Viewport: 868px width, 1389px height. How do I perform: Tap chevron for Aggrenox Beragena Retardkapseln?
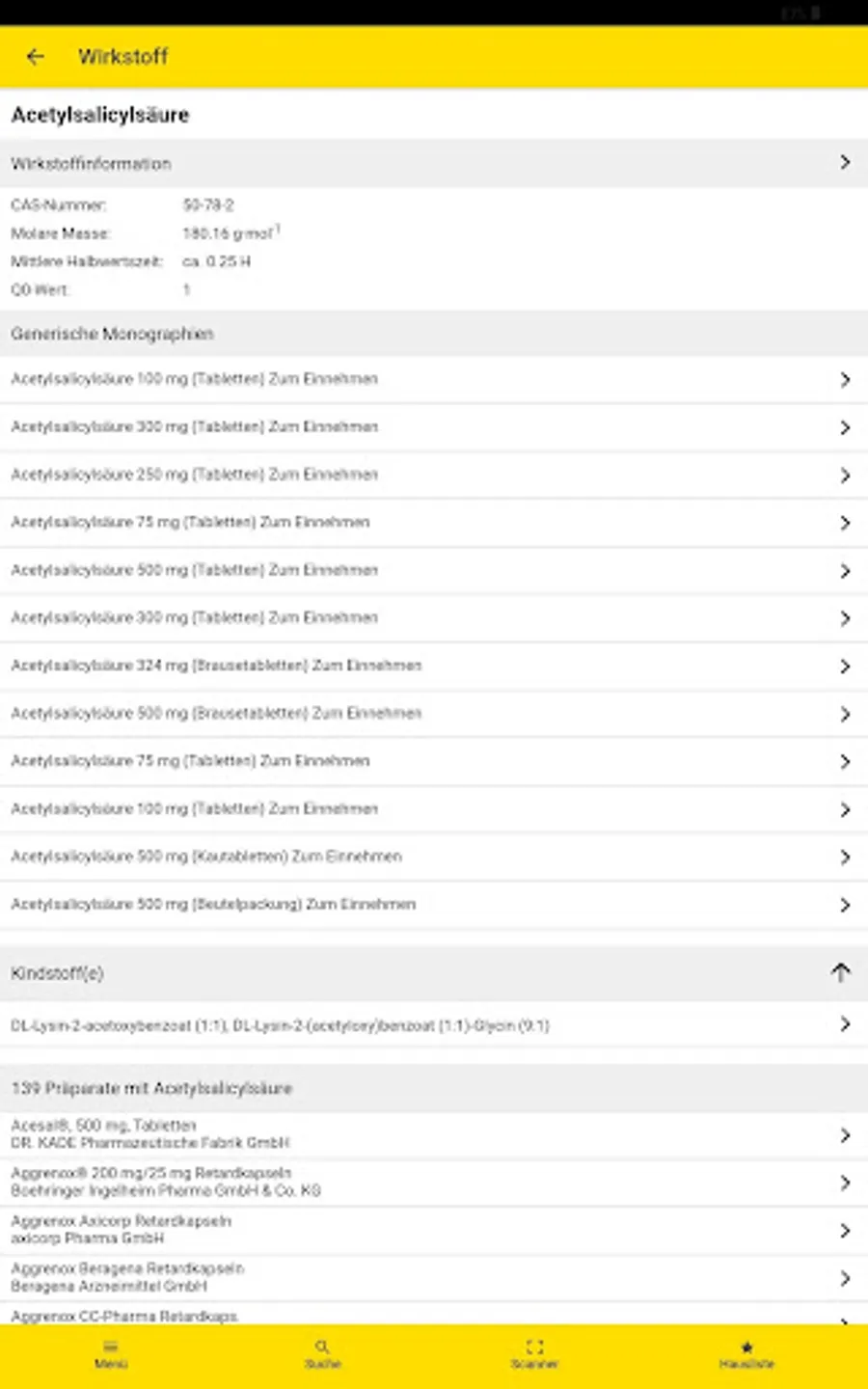(845, 1278)
